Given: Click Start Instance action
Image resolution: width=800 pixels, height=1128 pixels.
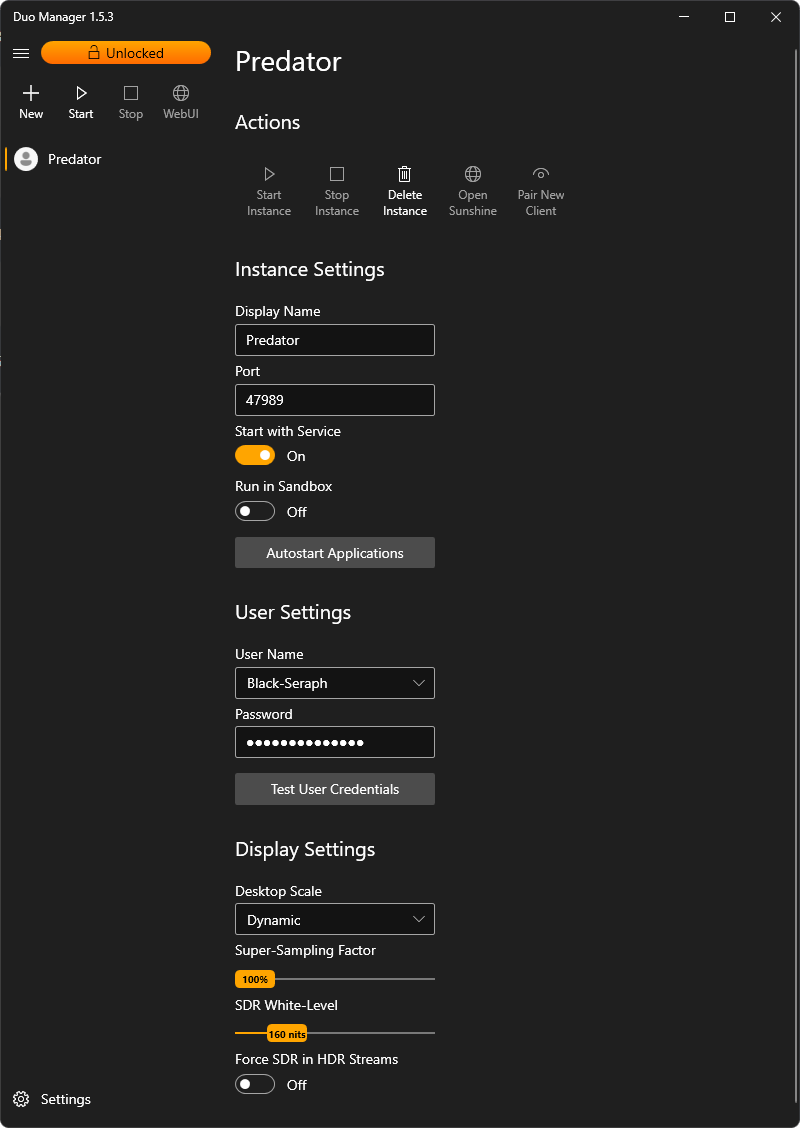Looking at the screenshot, I should (269, 191).
